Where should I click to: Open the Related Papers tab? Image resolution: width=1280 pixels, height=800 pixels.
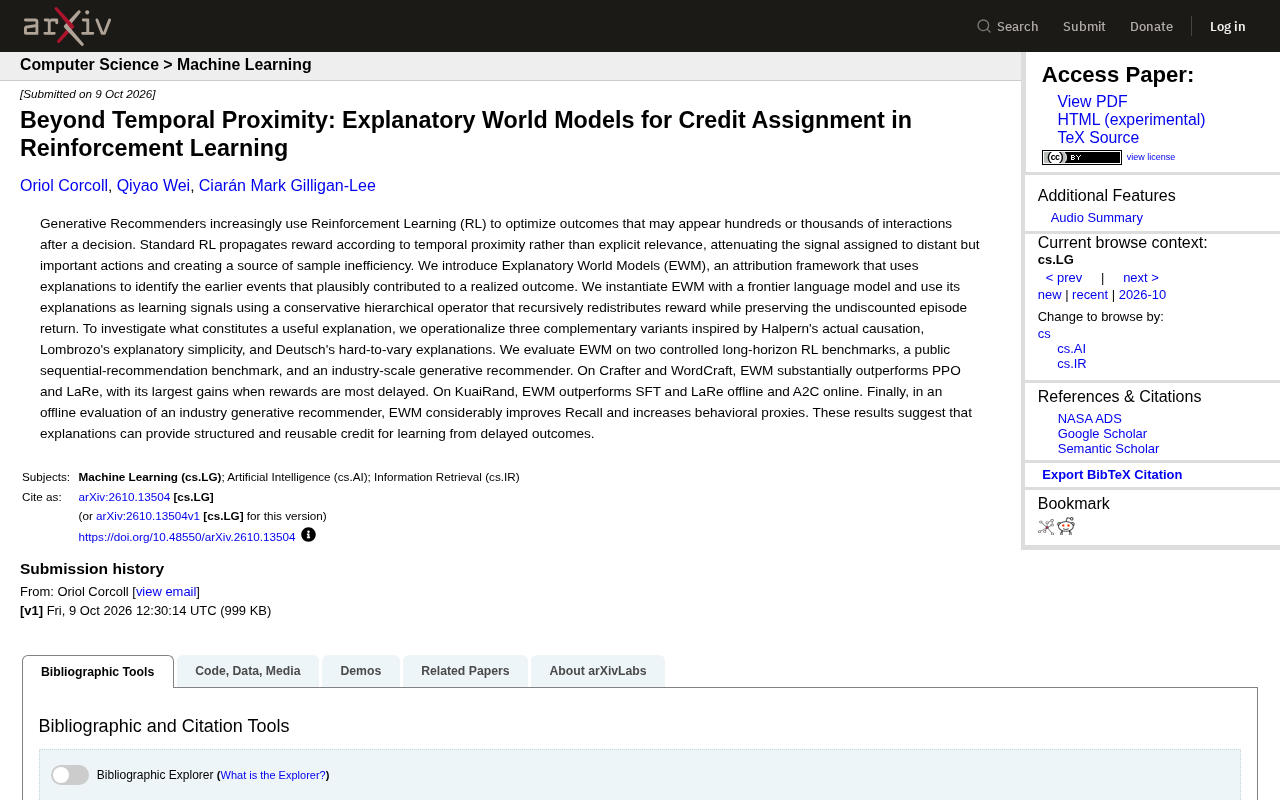(465, 671)
